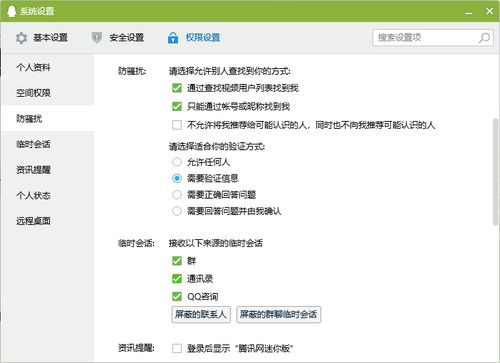The height and width of the screenshot is (363, 500).
Task: Uncheck 只能通过帐号或昵称找到我
Action: tap(177, 106)
